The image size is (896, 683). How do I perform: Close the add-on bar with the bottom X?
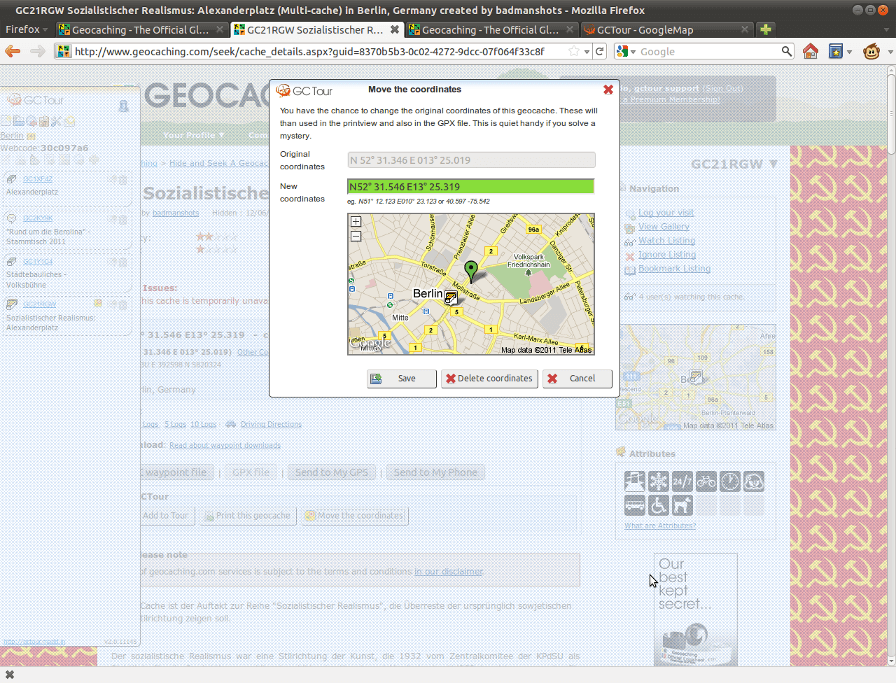[9, 675]
